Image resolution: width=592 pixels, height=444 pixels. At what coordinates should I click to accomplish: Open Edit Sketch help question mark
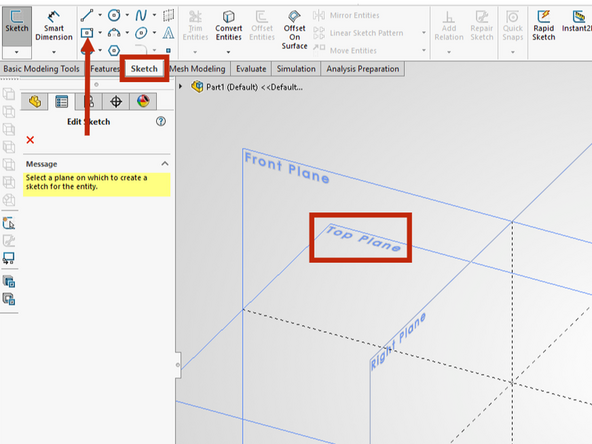161,121
